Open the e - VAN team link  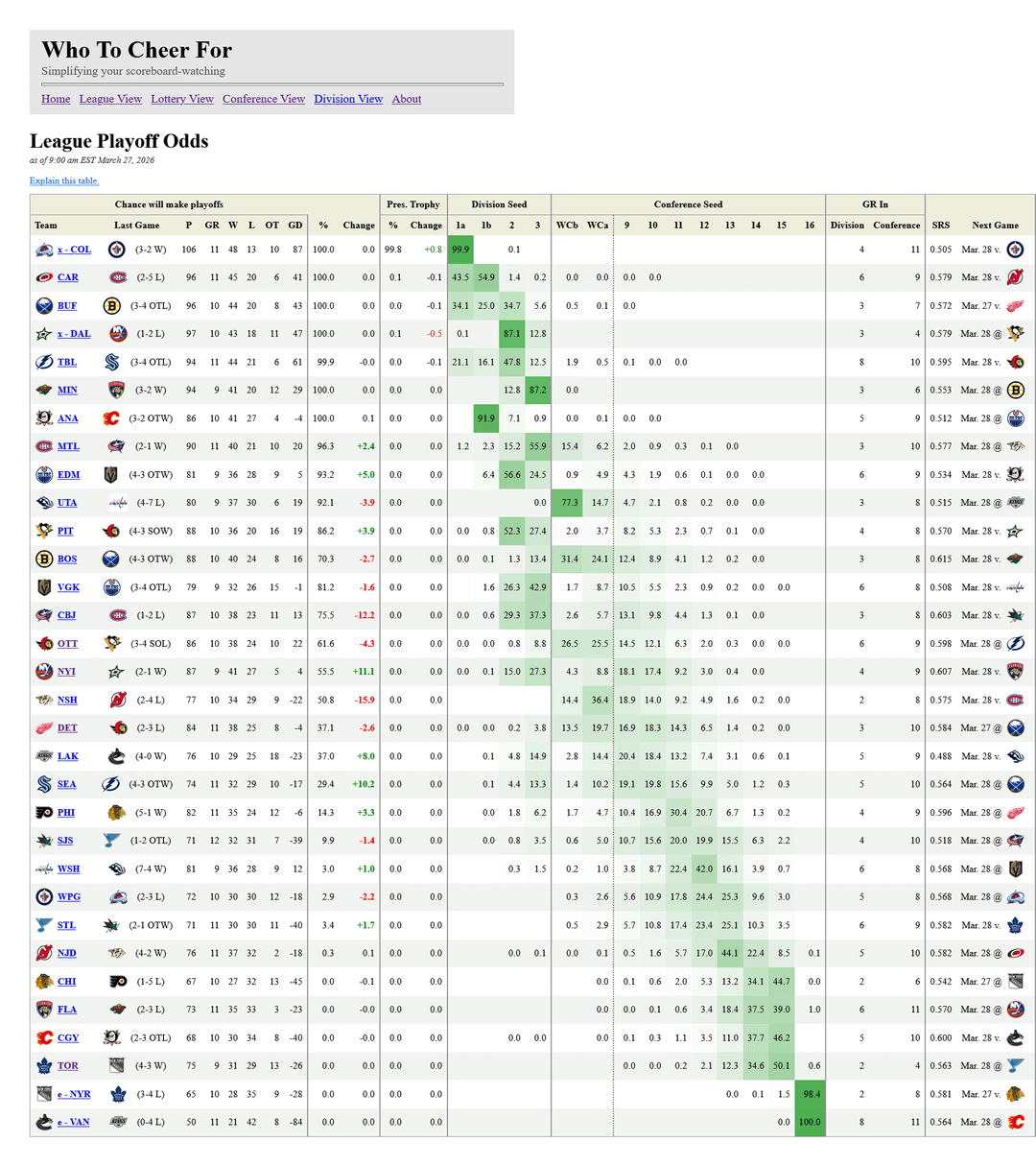74,1122
